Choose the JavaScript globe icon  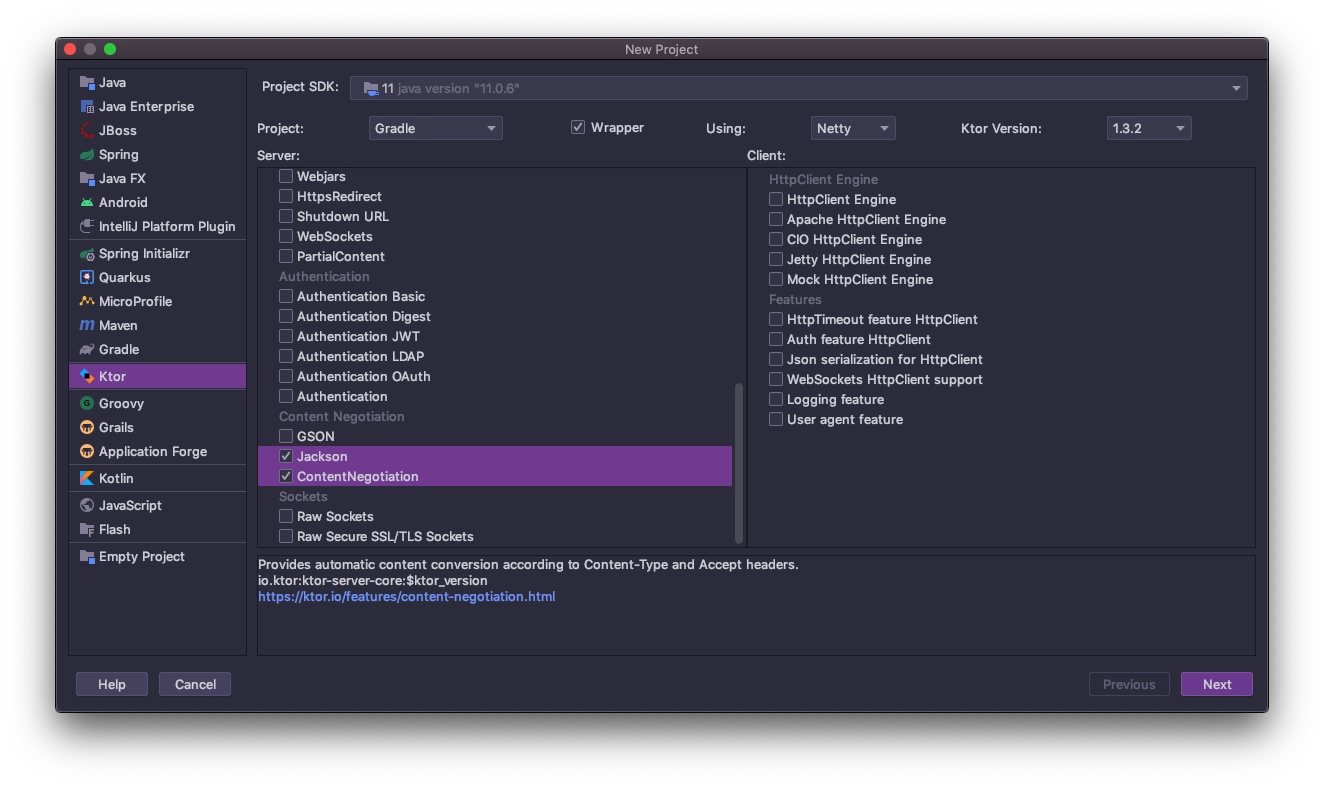coord(87,506)
